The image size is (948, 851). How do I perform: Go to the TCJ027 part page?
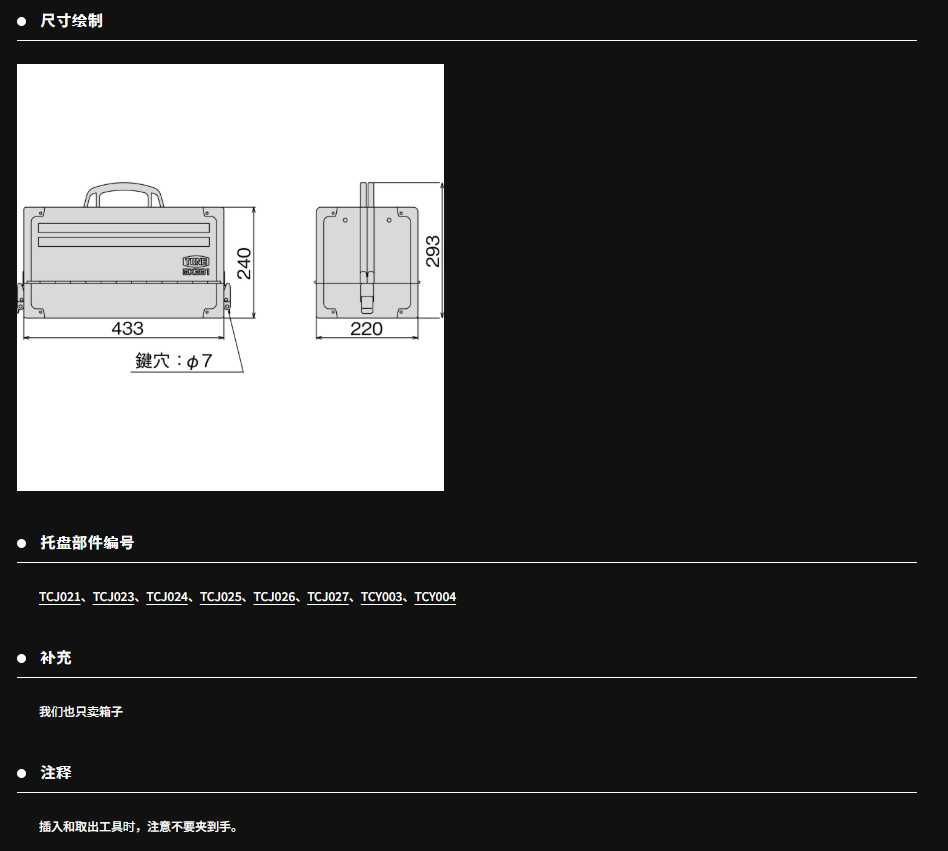tap(328, 597)
